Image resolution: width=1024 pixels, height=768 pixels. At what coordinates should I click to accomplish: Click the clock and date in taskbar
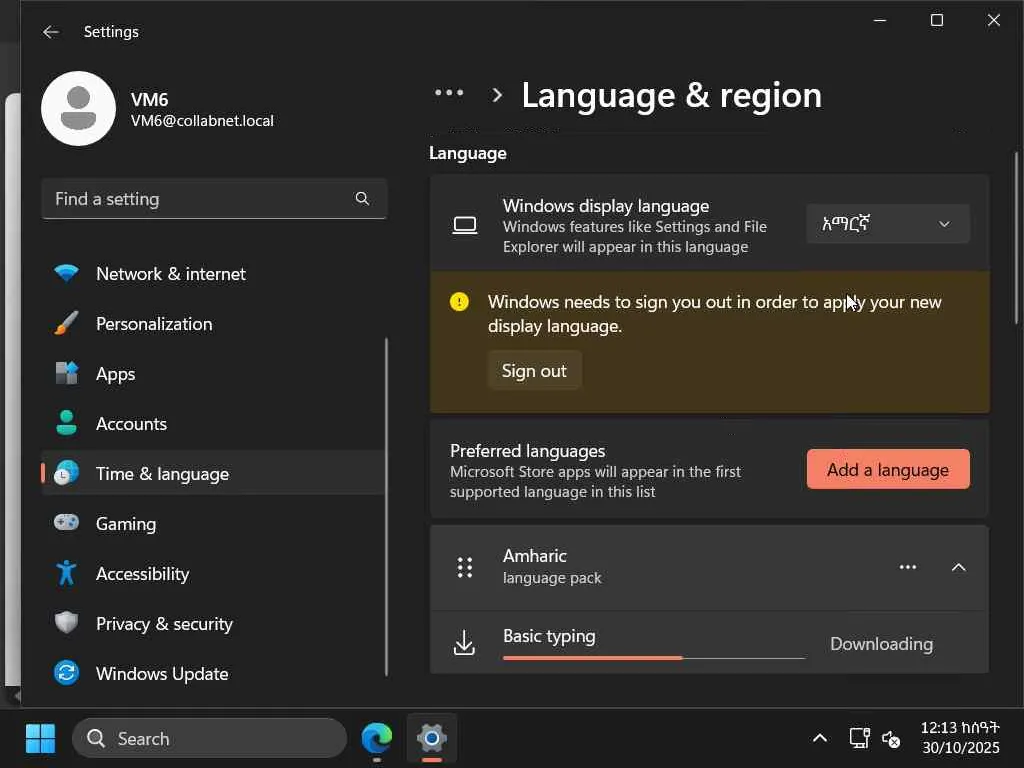click(960, 738)
